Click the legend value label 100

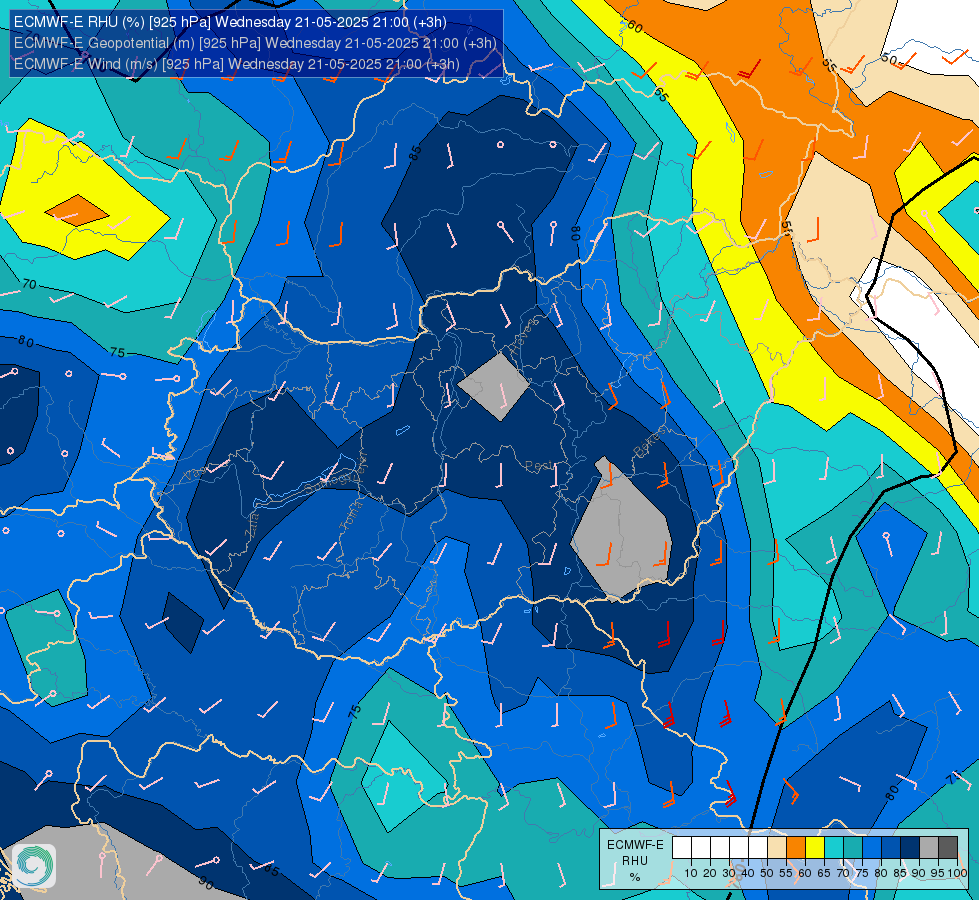click(x=957, y=873)
